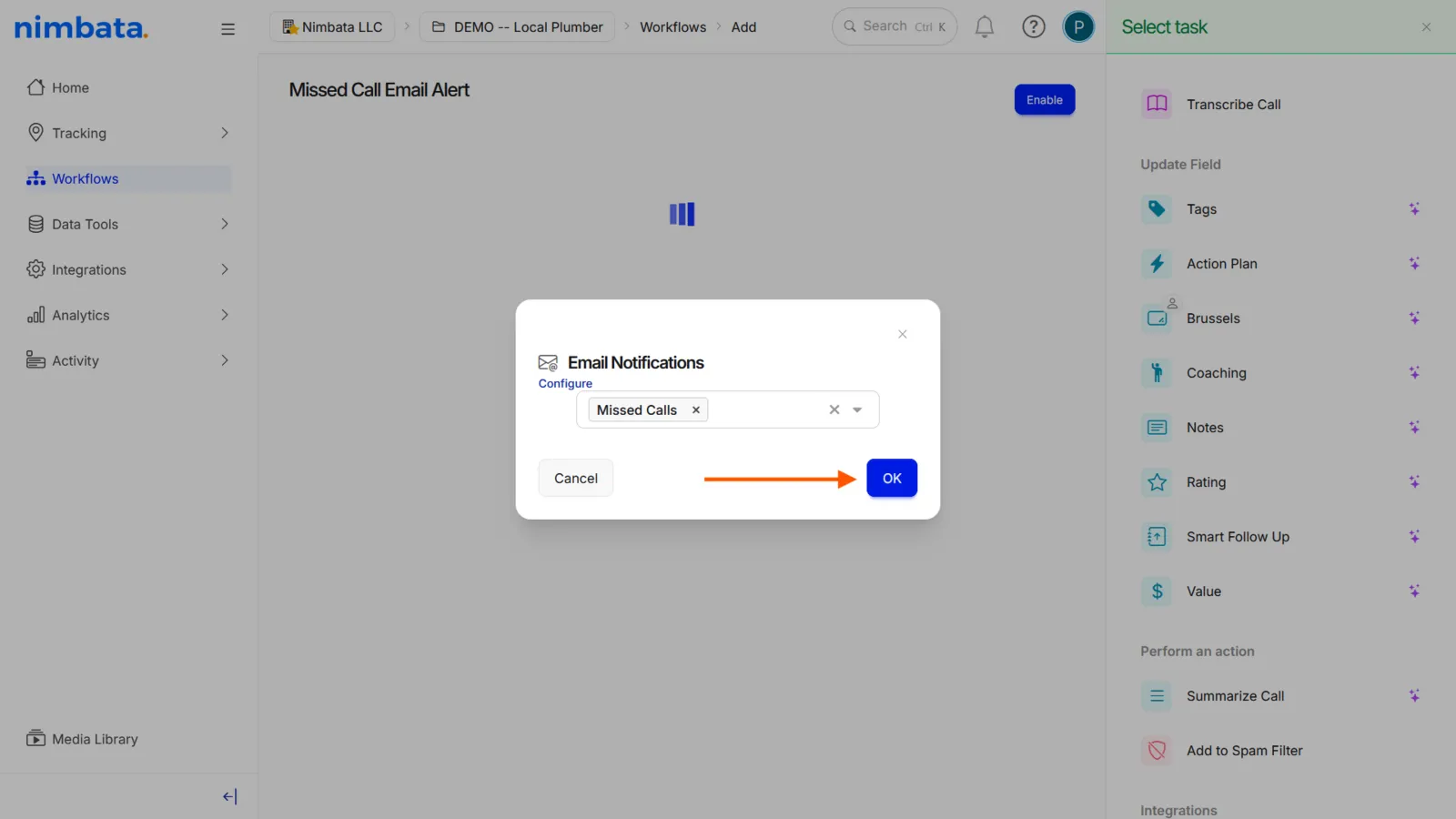This screenshot has width=1456, height=819.
Task: Click the AI sparkle icon beside Notes
Action: pyautogui.click(x=1414, y=427)
